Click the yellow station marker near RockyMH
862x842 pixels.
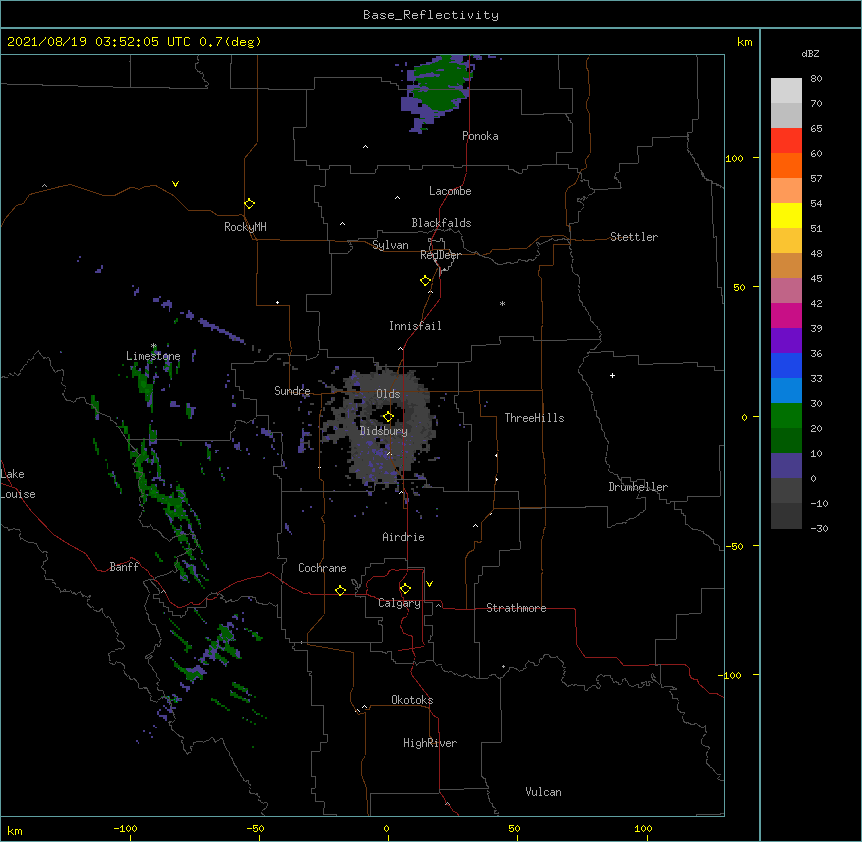249,204
